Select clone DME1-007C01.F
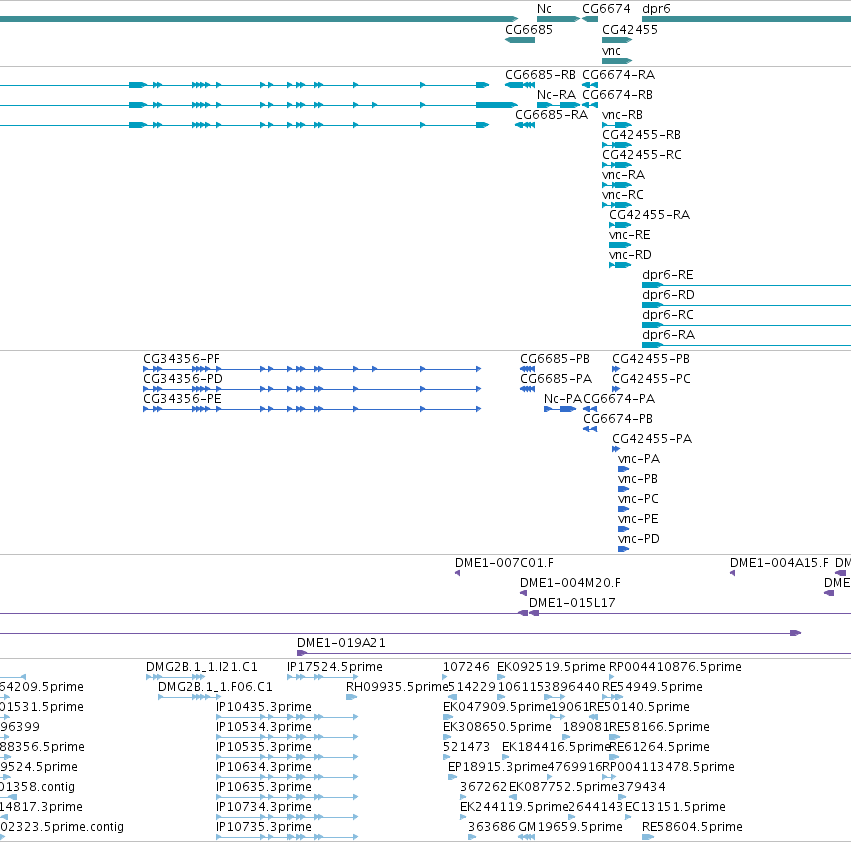 (504, 563)
